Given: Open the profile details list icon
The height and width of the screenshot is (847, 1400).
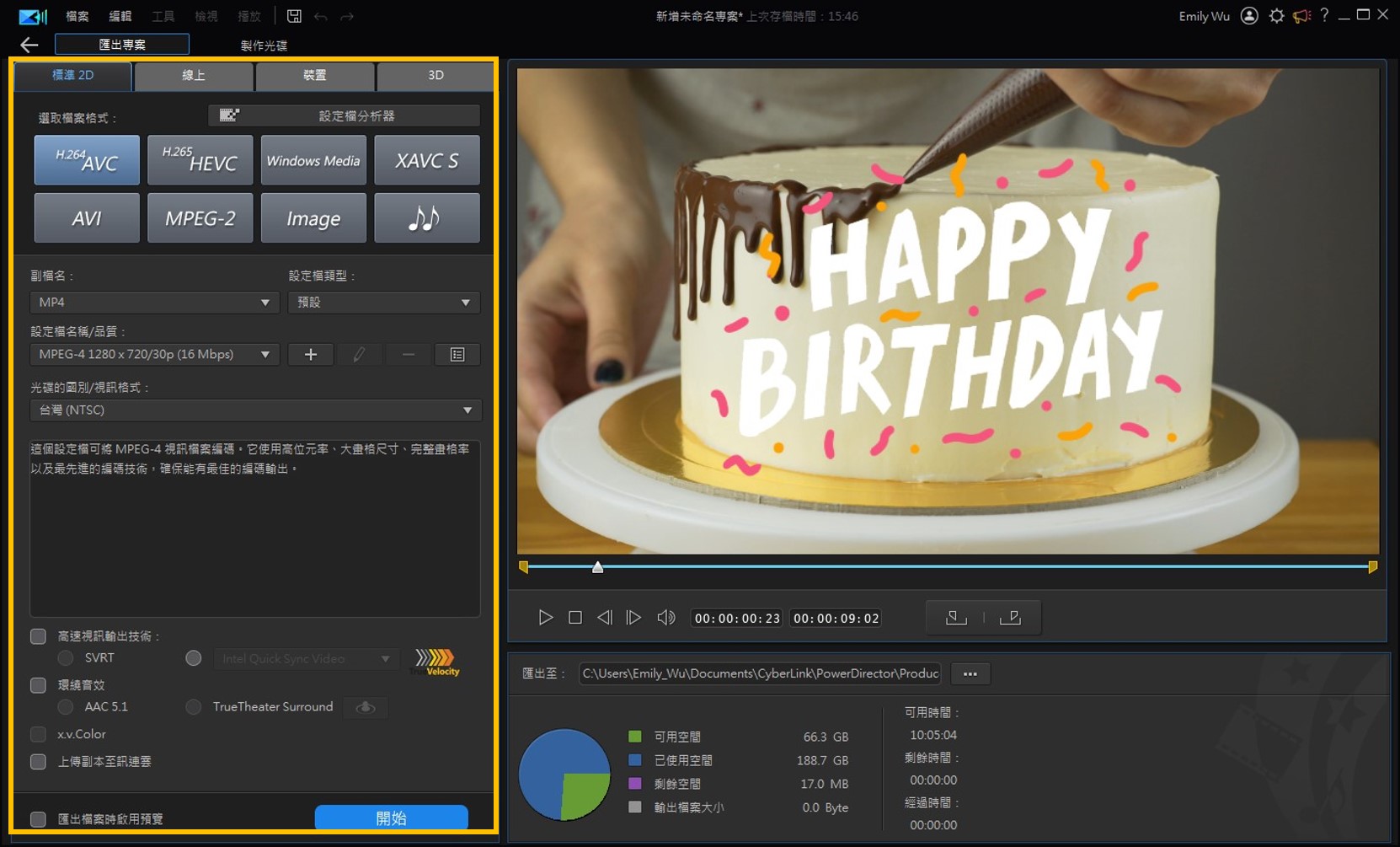Looking at the screenshot, I should pyautogui.click(x=457, y=355).
